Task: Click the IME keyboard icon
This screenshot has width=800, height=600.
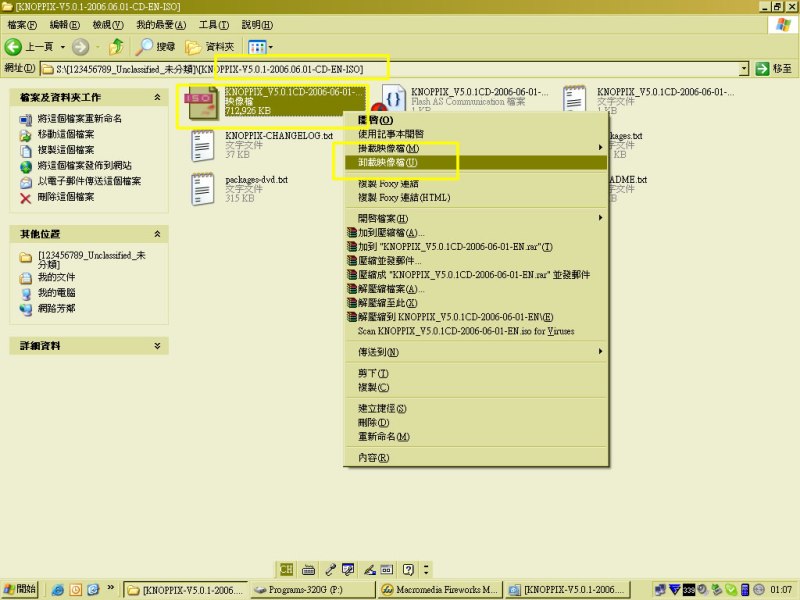Action: tap(308, 569)
